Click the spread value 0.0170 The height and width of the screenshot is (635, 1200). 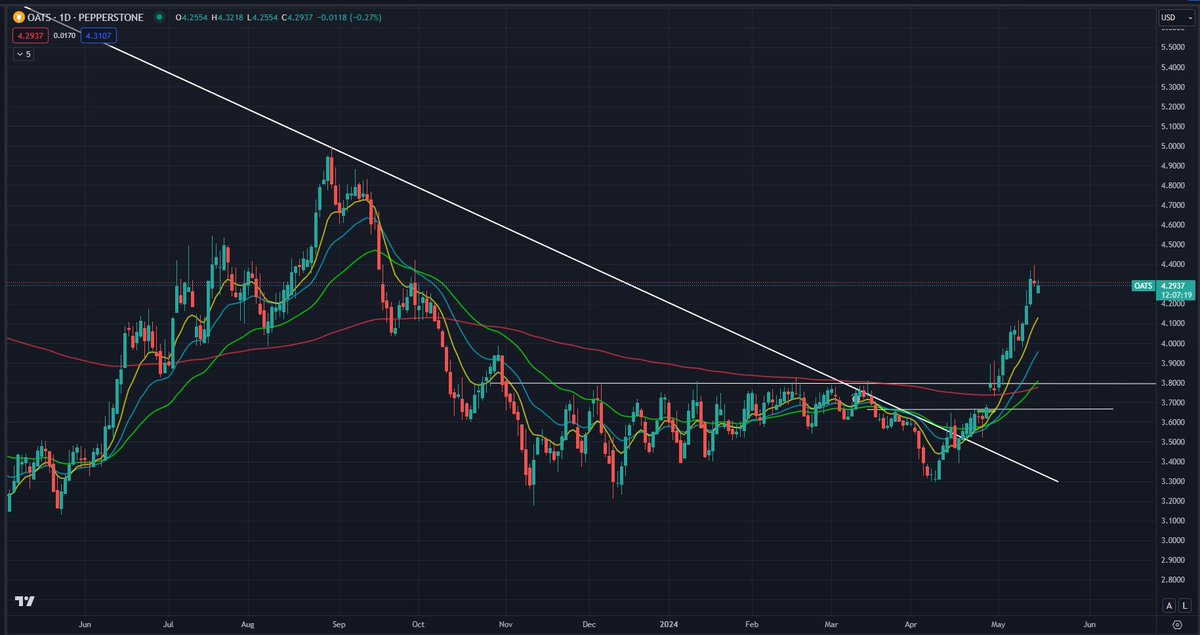coord(63,34)
